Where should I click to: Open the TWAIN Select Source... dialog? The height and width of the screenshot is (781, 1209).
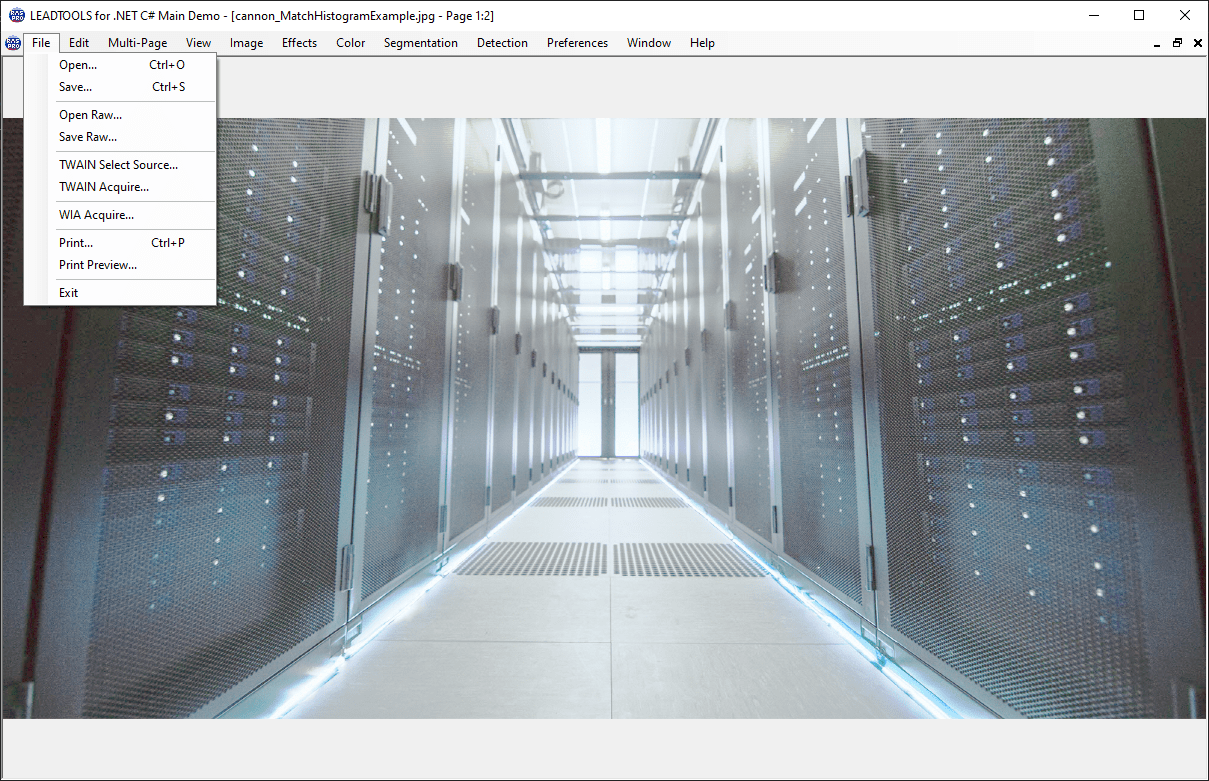(118, 164)
